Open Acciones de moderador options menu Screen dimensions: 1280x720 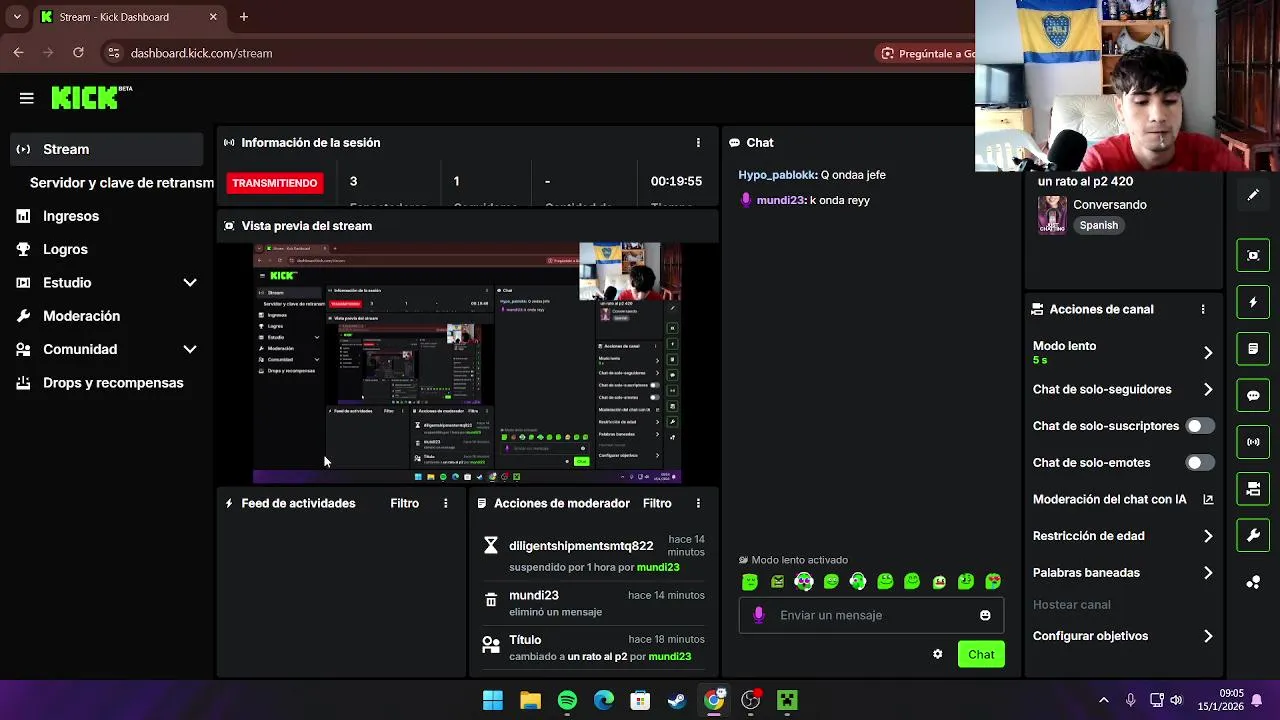[x=698, y=503]
